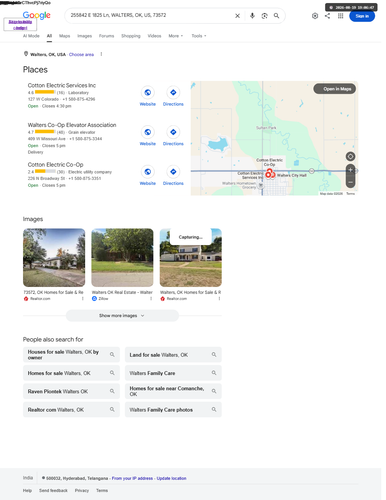Open Zillow Walters OK Real Estate image

coord(122,257)
